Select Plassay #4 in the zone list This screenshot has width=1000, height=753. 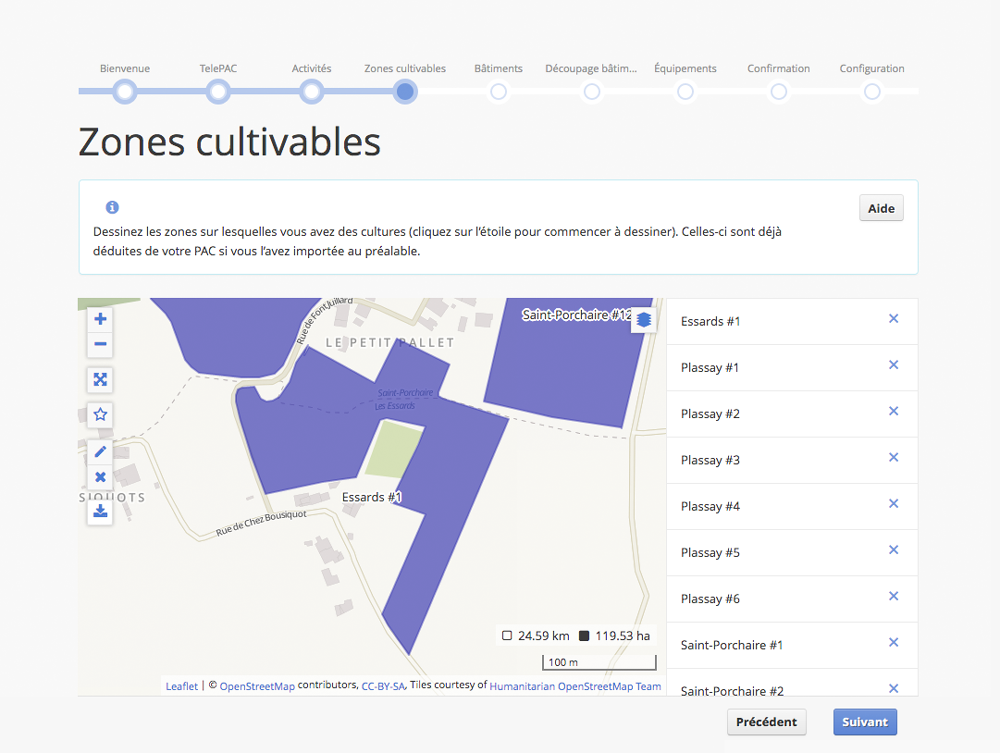pos(792,506)
